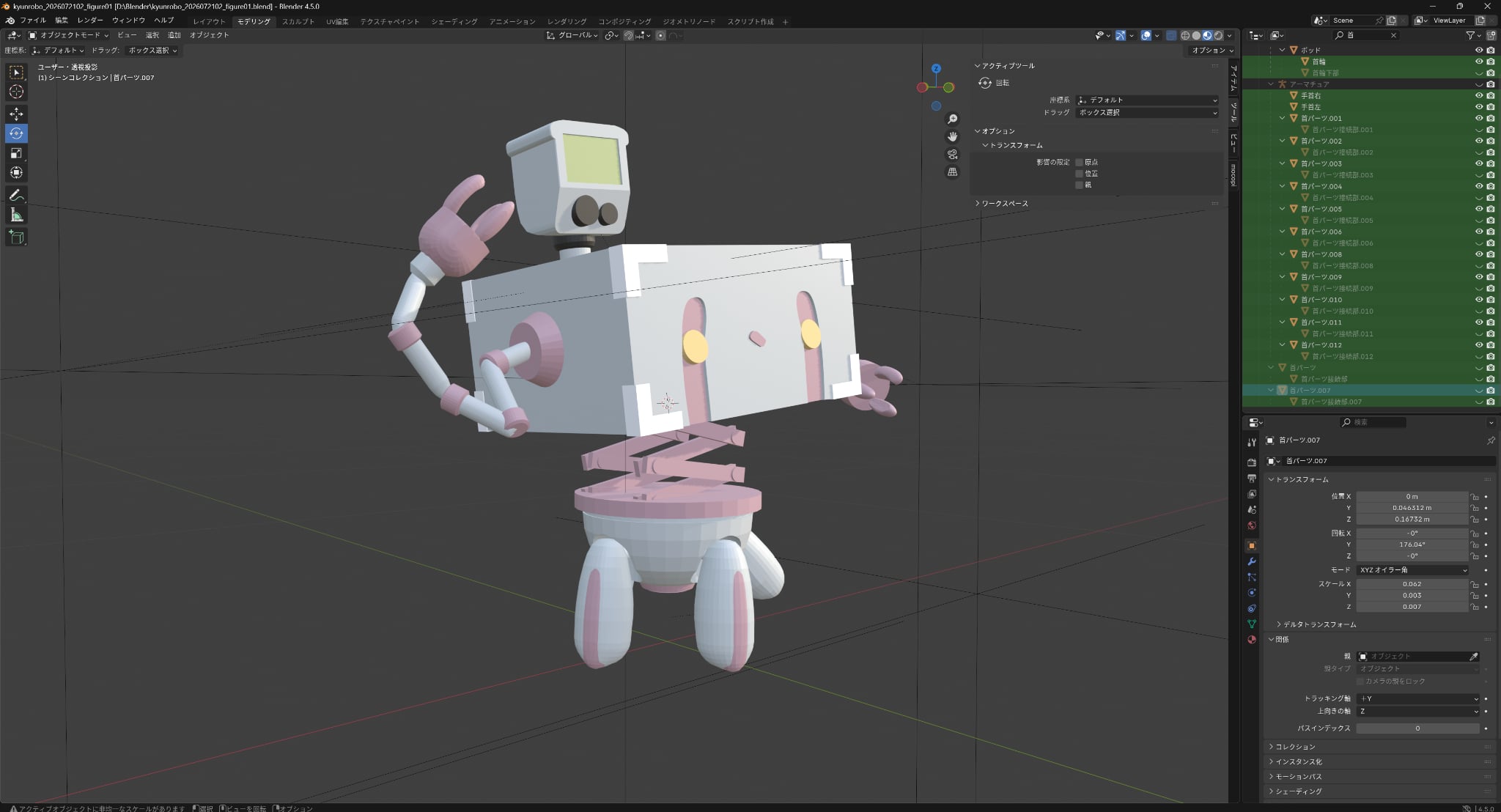Open the mocopi sidebar tab
Viewport: 1501px width, 812px height.
click(x=1233, y=175)
